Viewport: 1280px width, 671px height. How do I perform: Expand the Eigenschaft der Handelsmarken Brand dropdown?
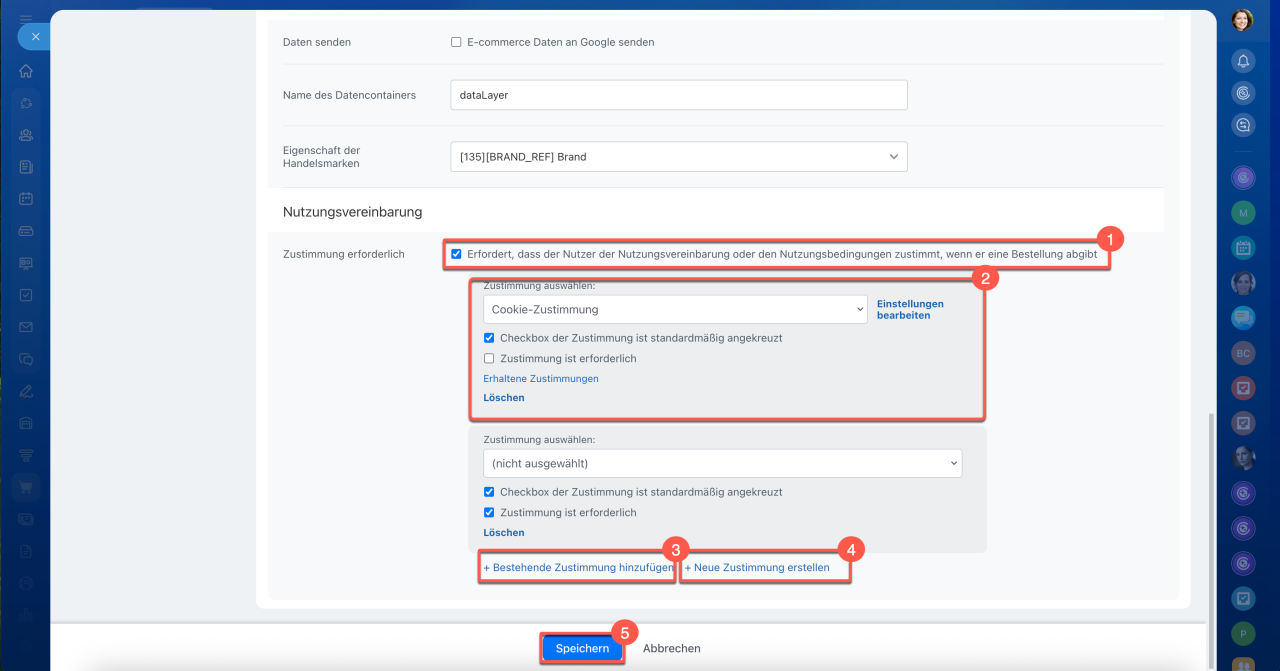[678, 157]
